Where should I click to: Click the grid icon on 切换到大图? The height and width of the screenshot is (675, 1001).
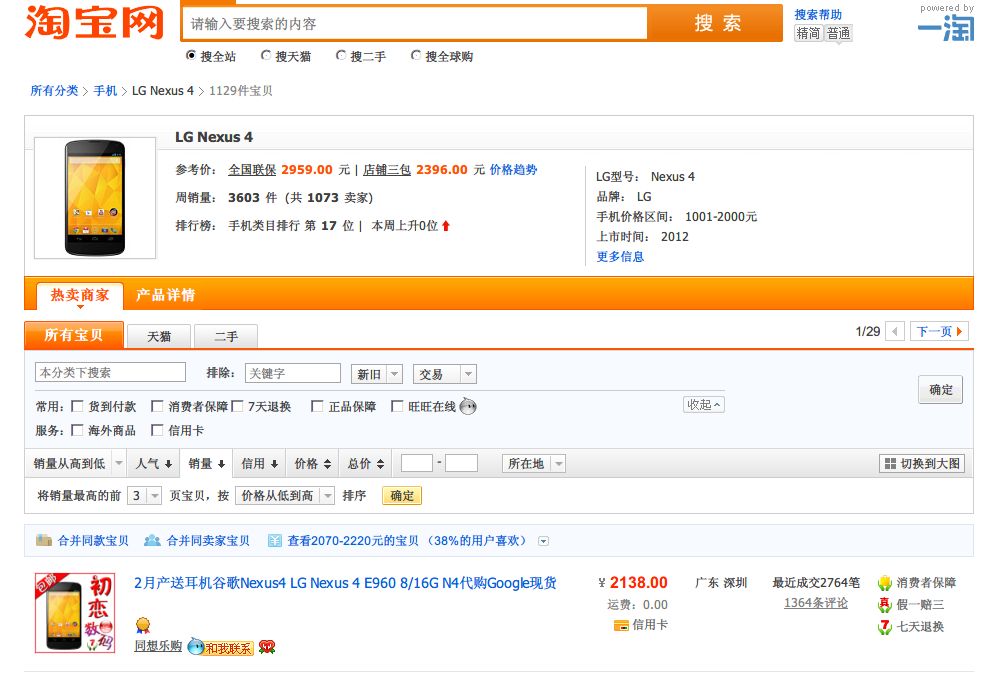891,464
